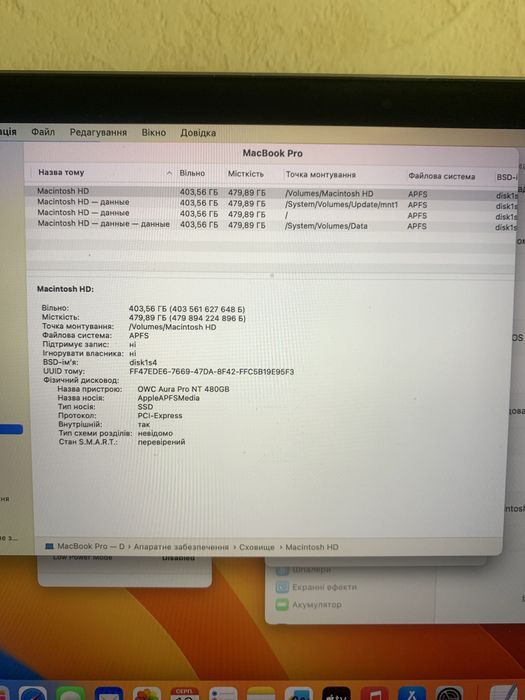Open the Довідка menu

tap(198, 133)
